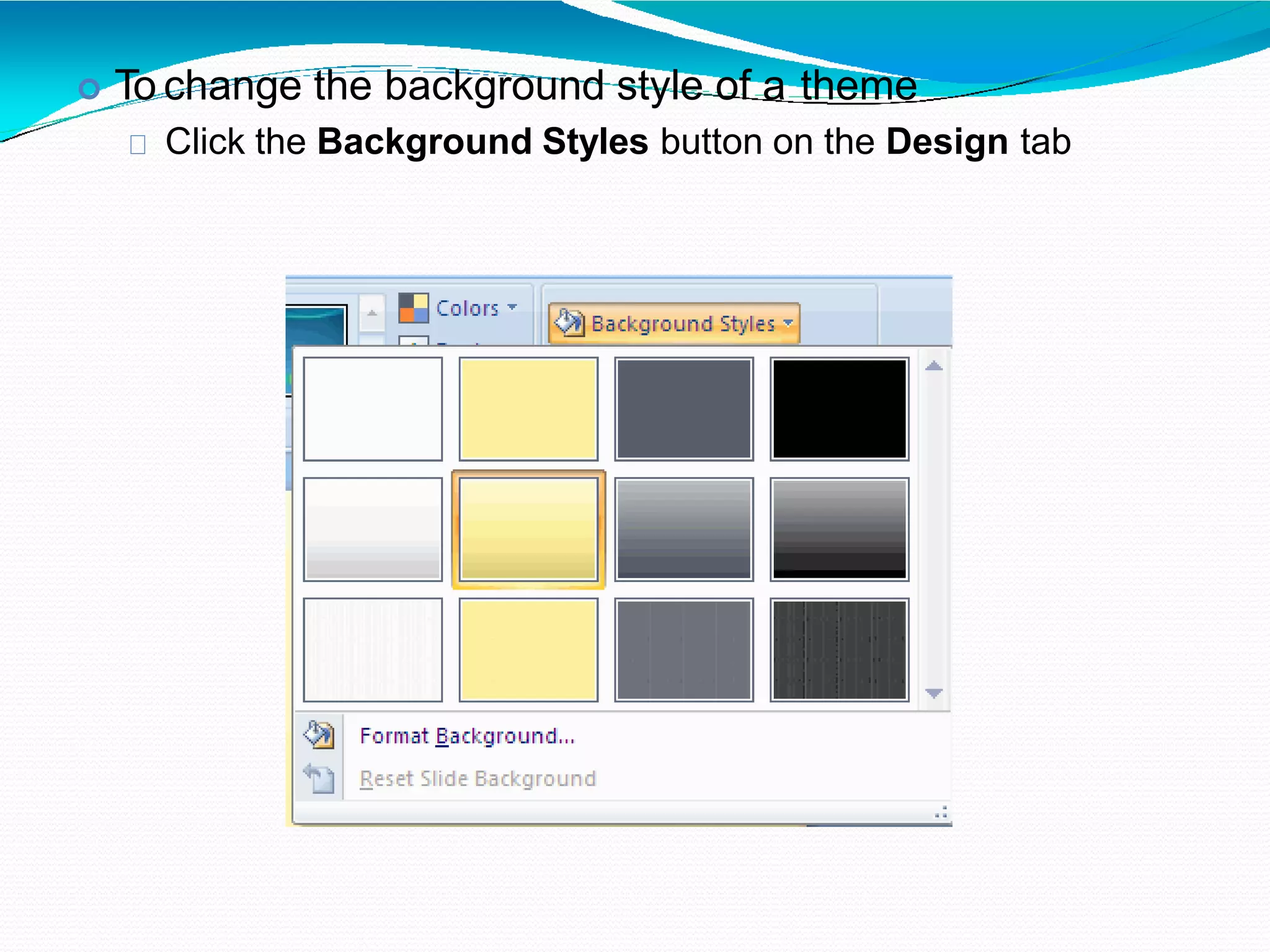The height and width of the screenshot is (952, 1270).
Task: Click the paint bucket icon on Background Styles
Action: point(569,323)
